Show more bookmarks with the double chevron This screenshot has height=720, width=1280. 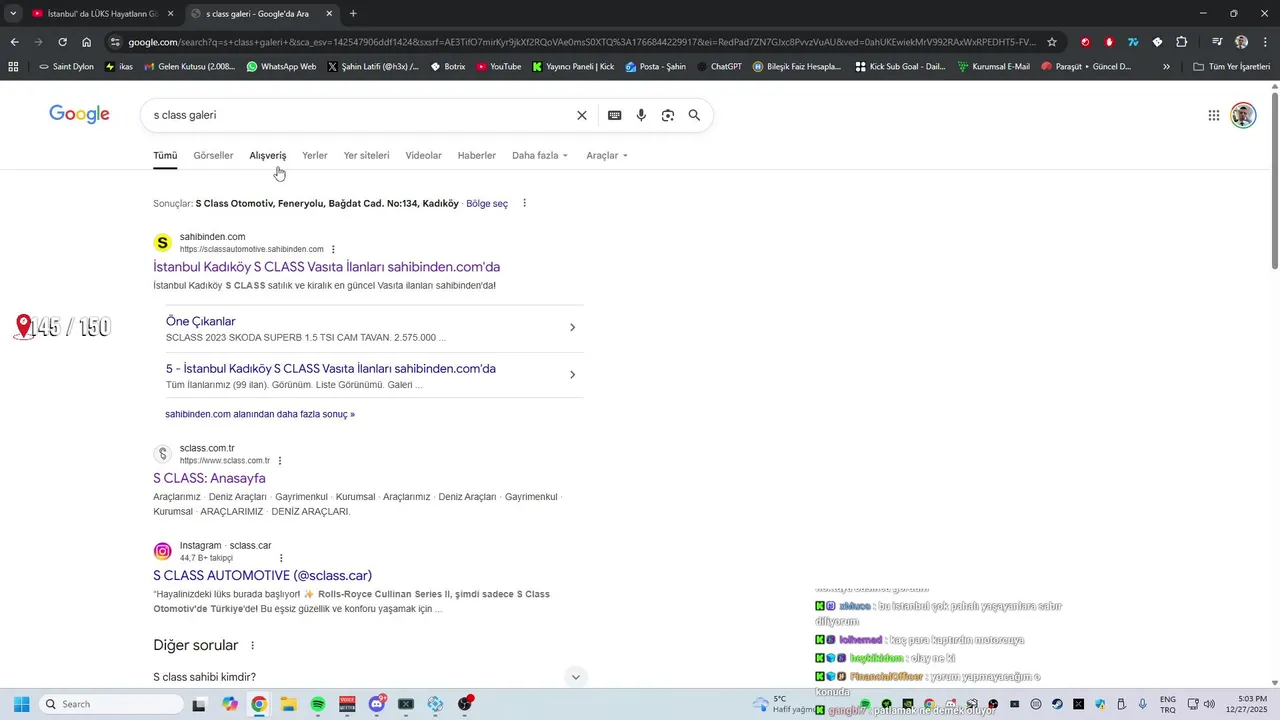pyautogui.click(x=1166, y=67)
